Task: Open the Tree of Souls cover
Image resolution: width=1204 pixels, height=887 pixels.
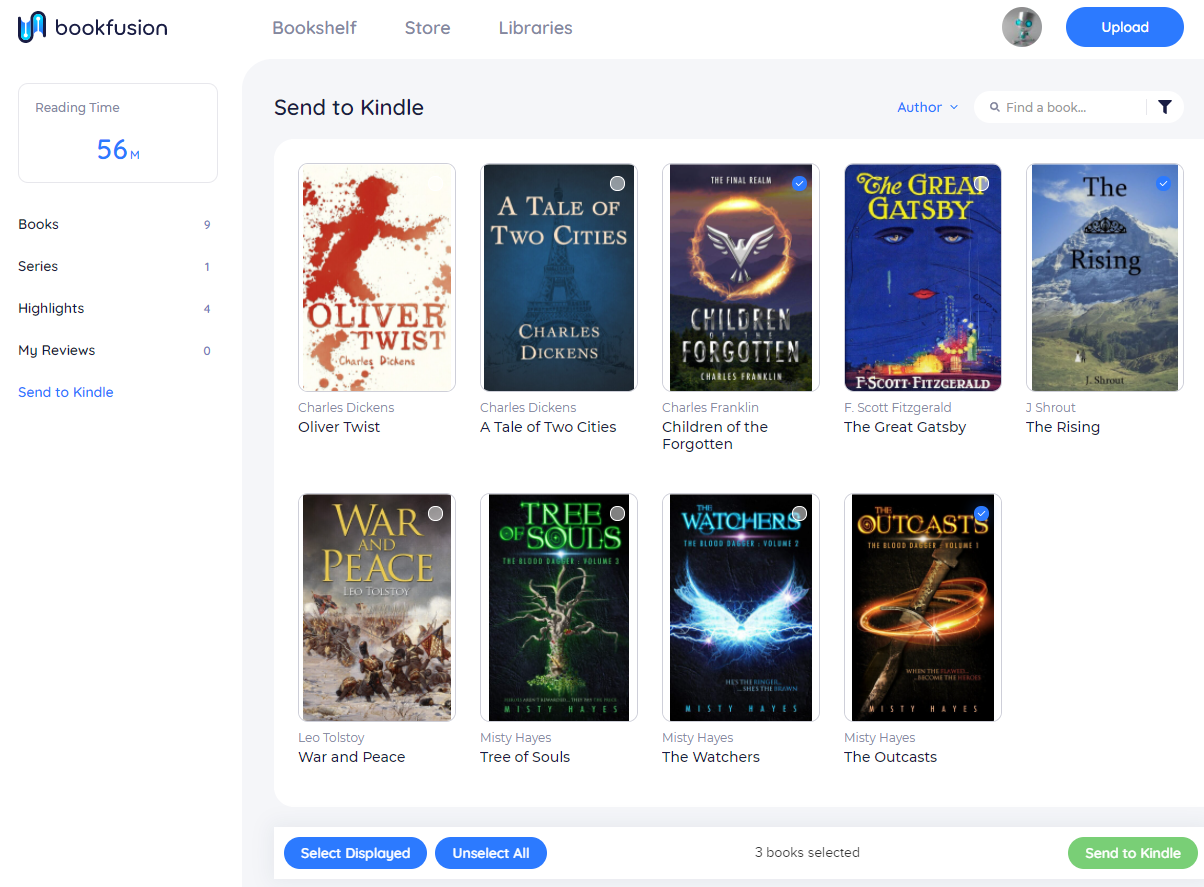Action: pos(559,607)
